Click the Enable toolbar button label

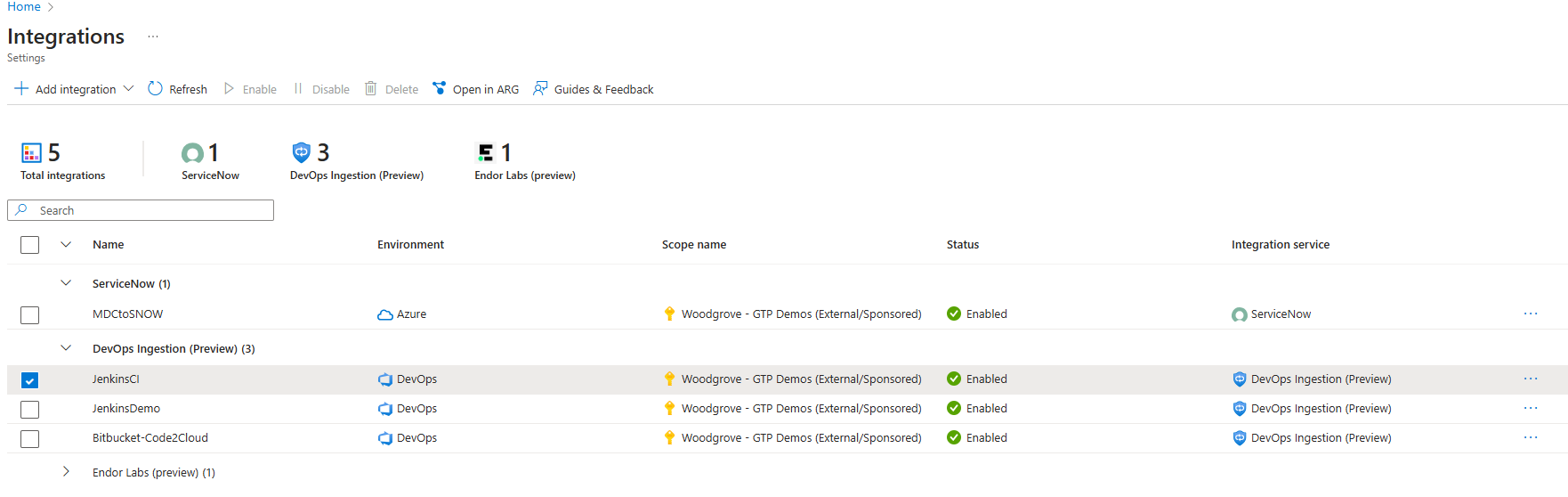point(260,89)
